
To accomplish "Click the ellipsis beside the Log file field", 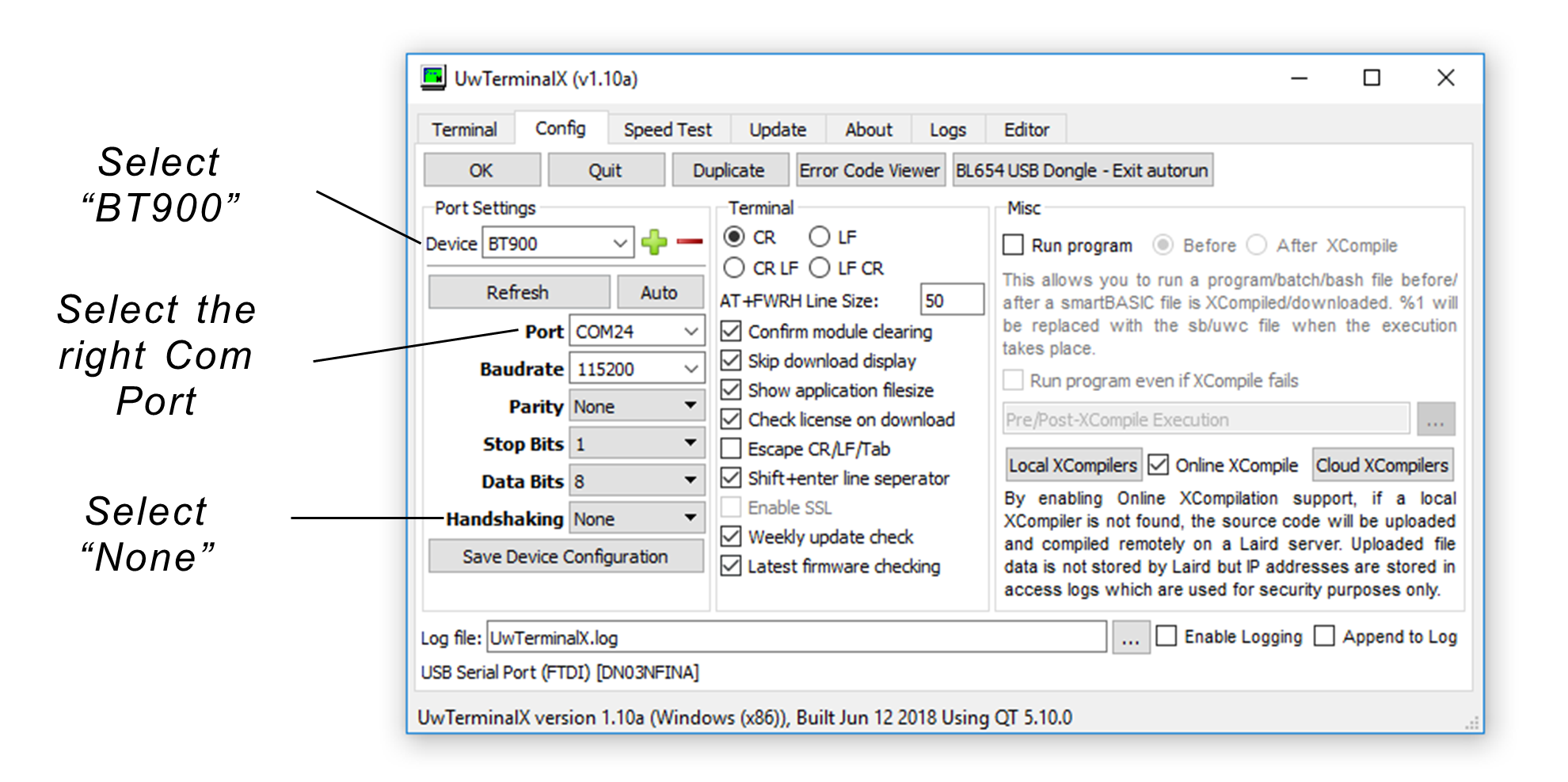I will click(1131, 636).
